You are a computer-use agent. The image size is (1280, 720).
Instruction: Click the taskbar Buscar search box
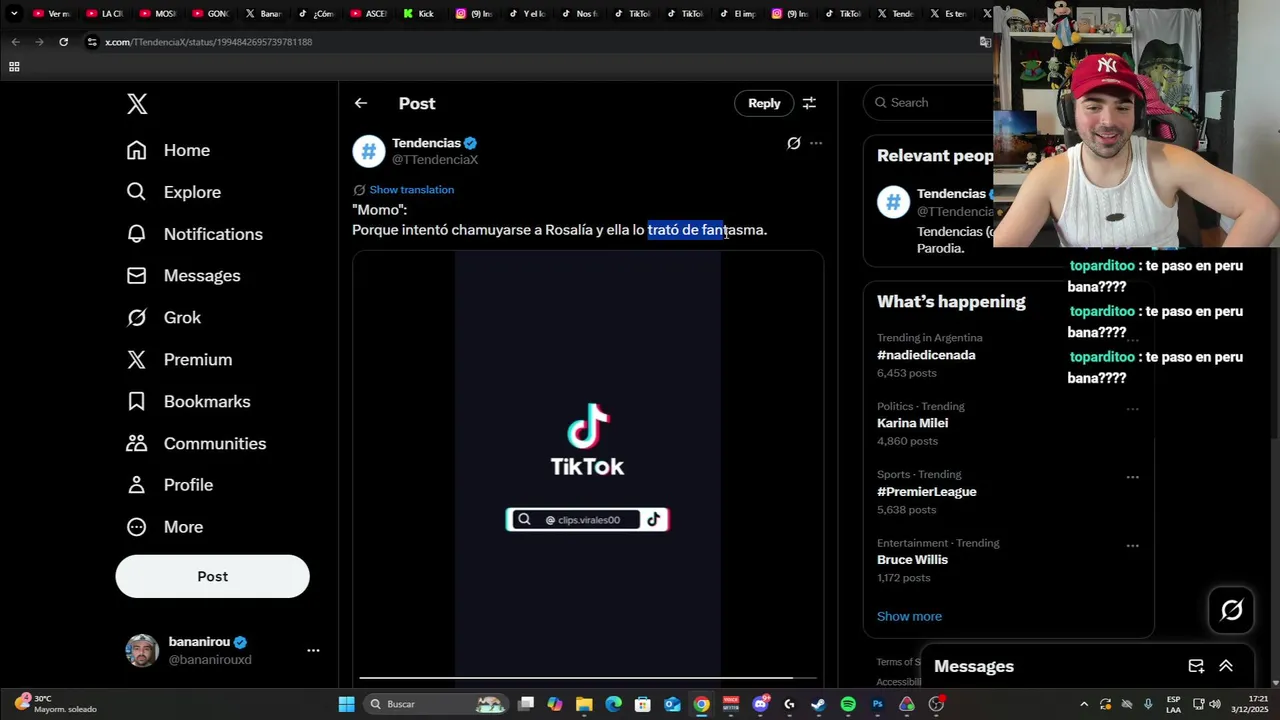pyautogui.click(x=436, y=704)
